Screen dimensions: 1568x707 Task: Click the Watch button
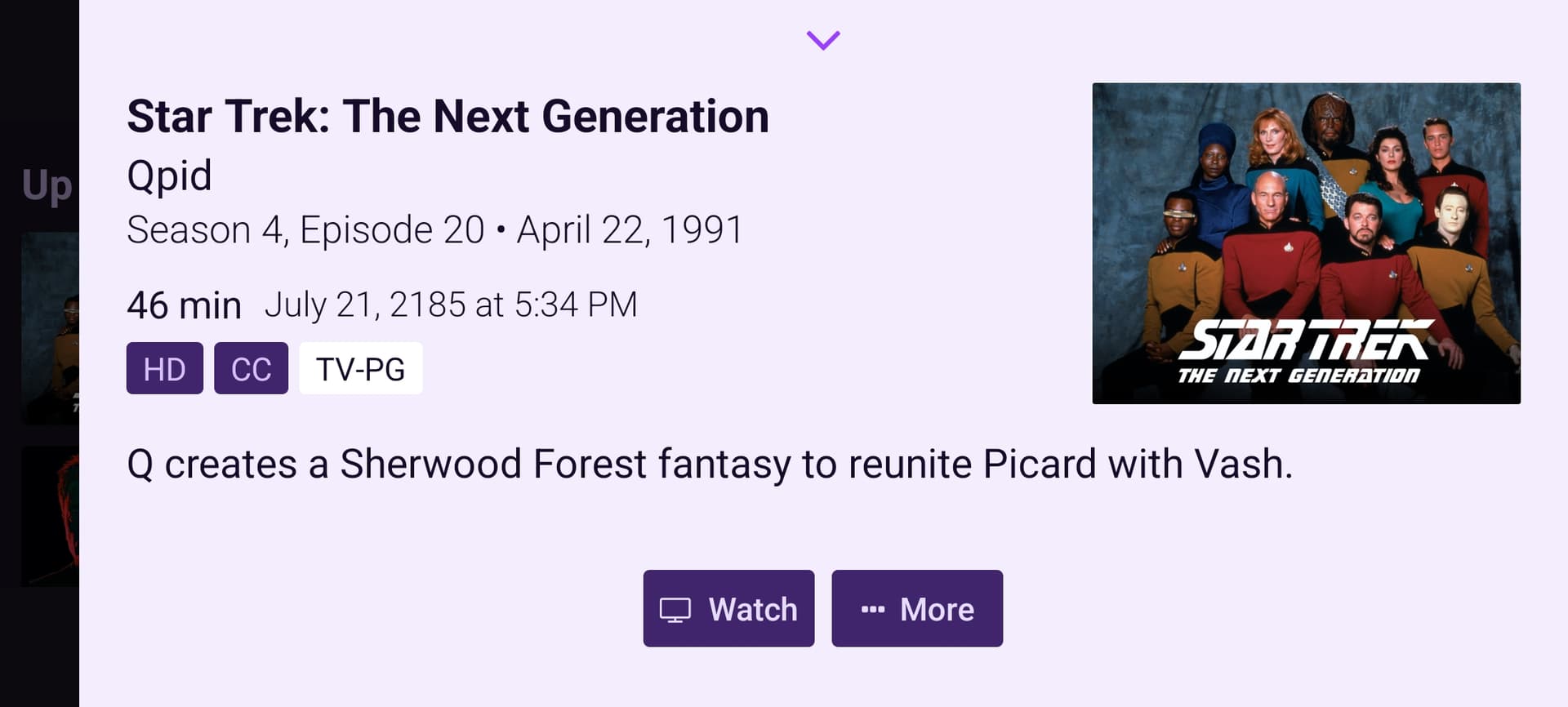point(728,608)
